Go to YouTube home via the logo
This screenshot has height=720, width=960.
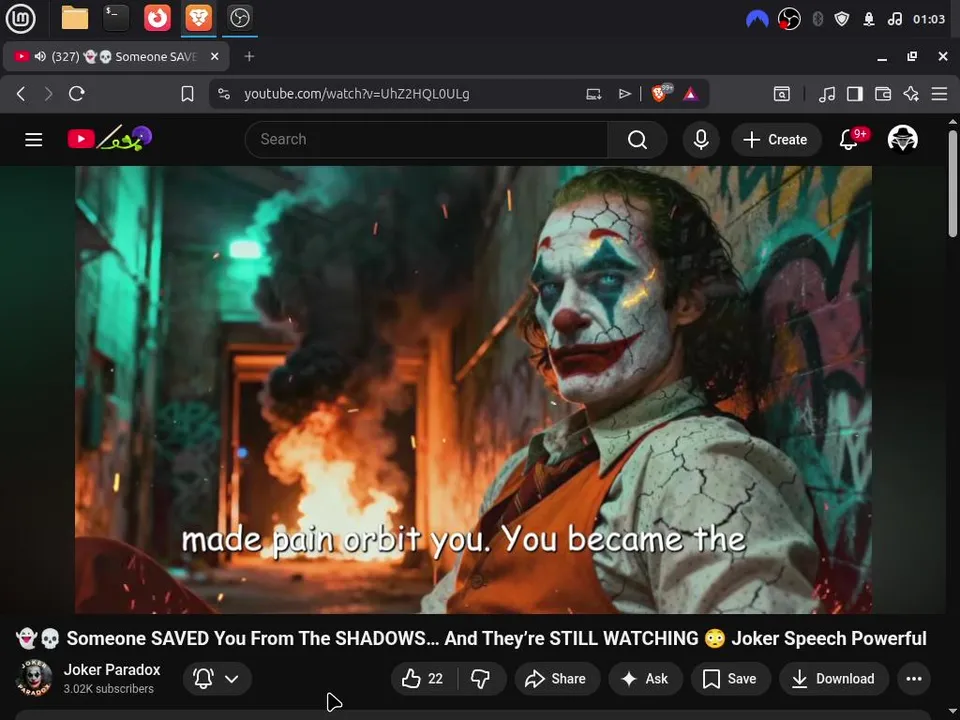[x=110, y=139]
